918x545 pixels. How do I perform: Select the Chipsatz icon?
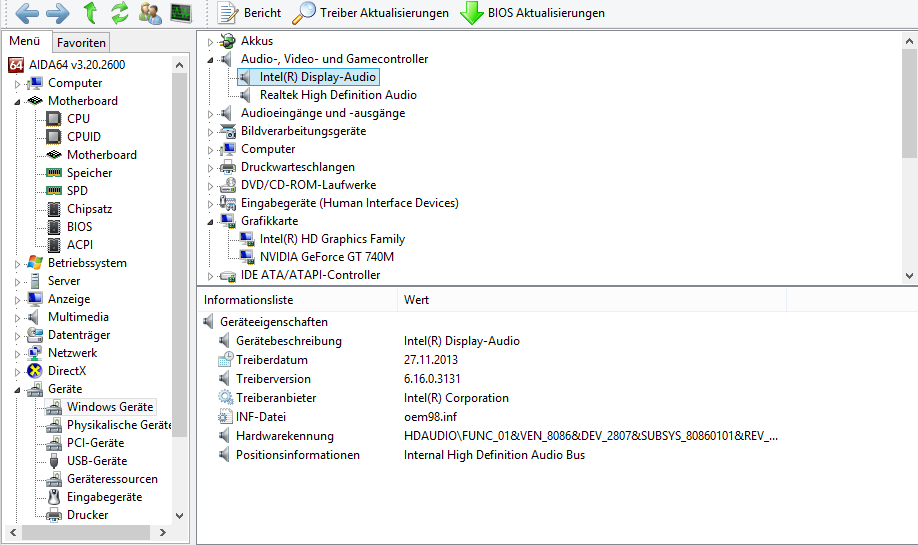pos(54,209)
